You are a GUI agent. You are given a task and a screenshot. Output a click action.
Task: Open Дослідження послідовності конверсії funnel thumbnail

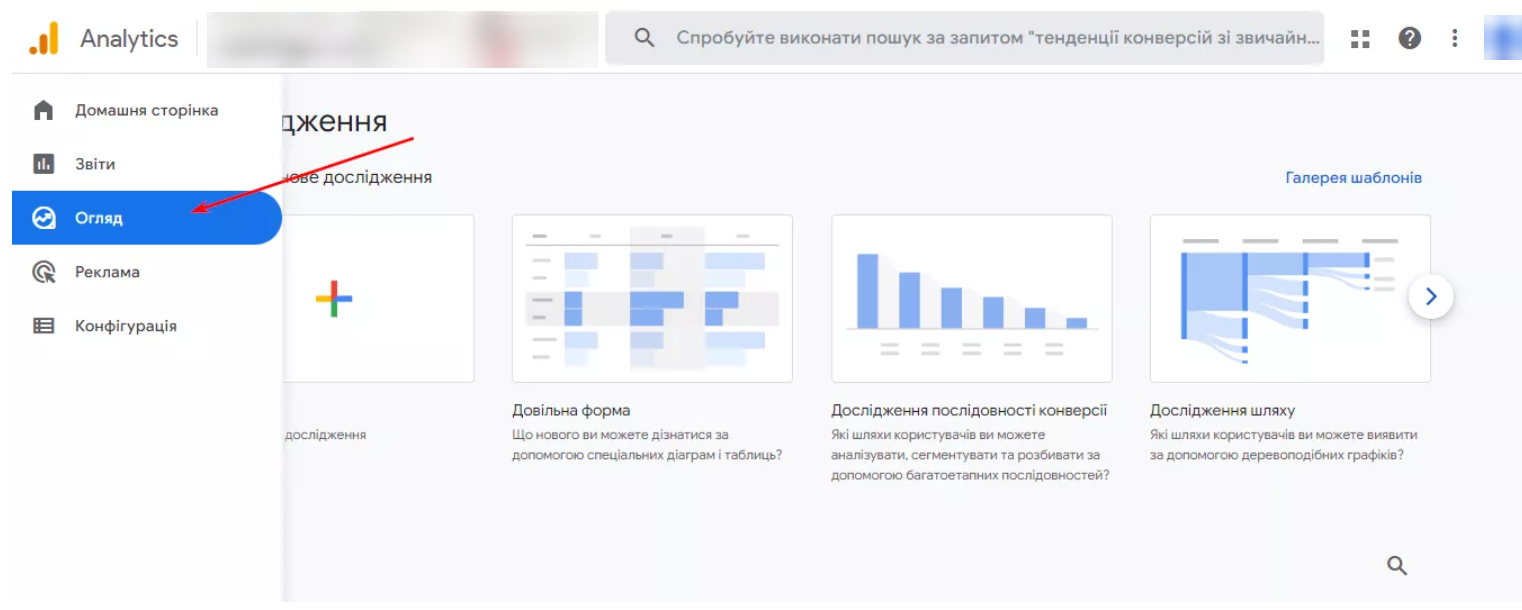click(971, 298)
